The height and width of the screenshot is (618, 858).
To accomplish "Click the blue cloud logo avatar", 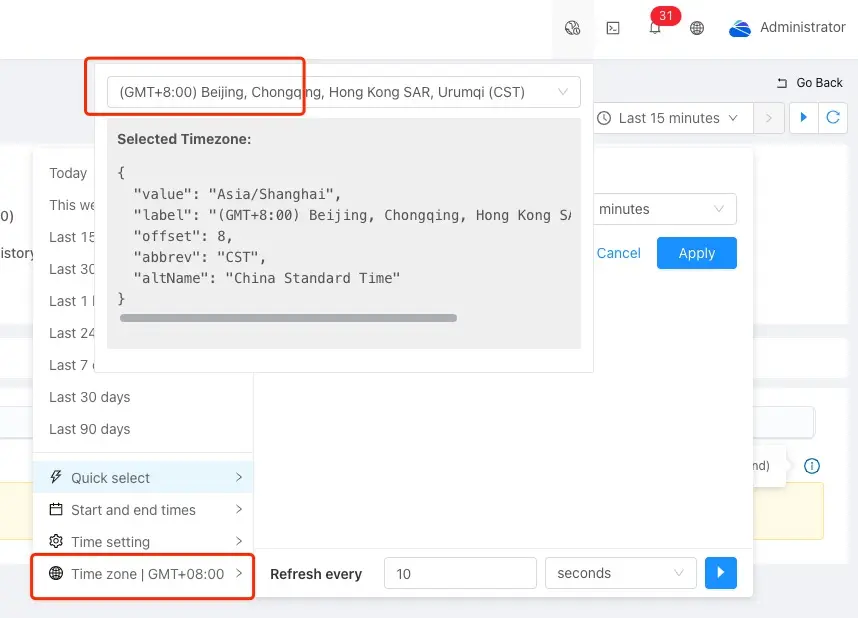I will 740,28.
